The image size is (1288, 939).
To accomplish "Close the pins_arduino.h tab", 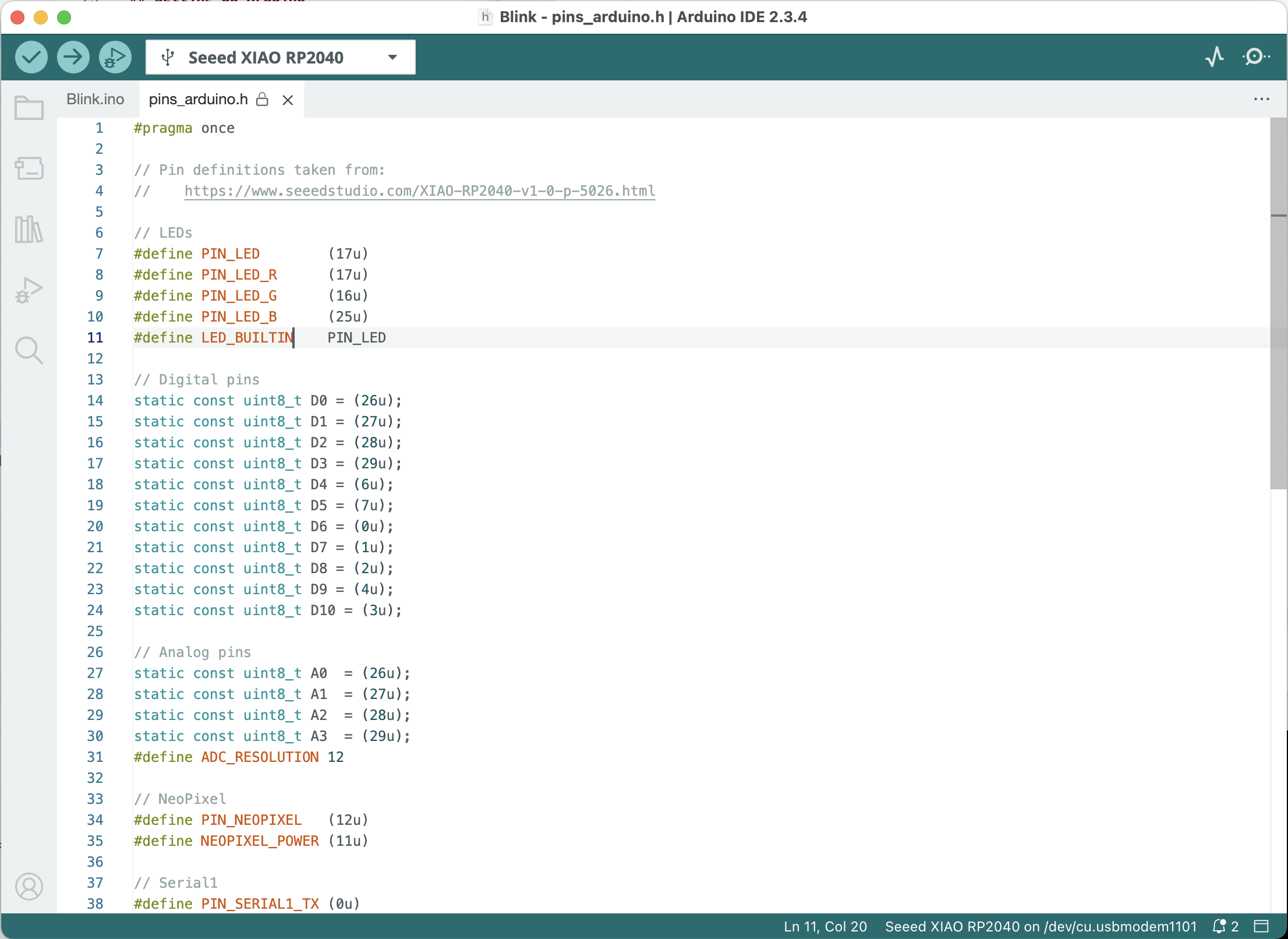I will pos(288,100).
